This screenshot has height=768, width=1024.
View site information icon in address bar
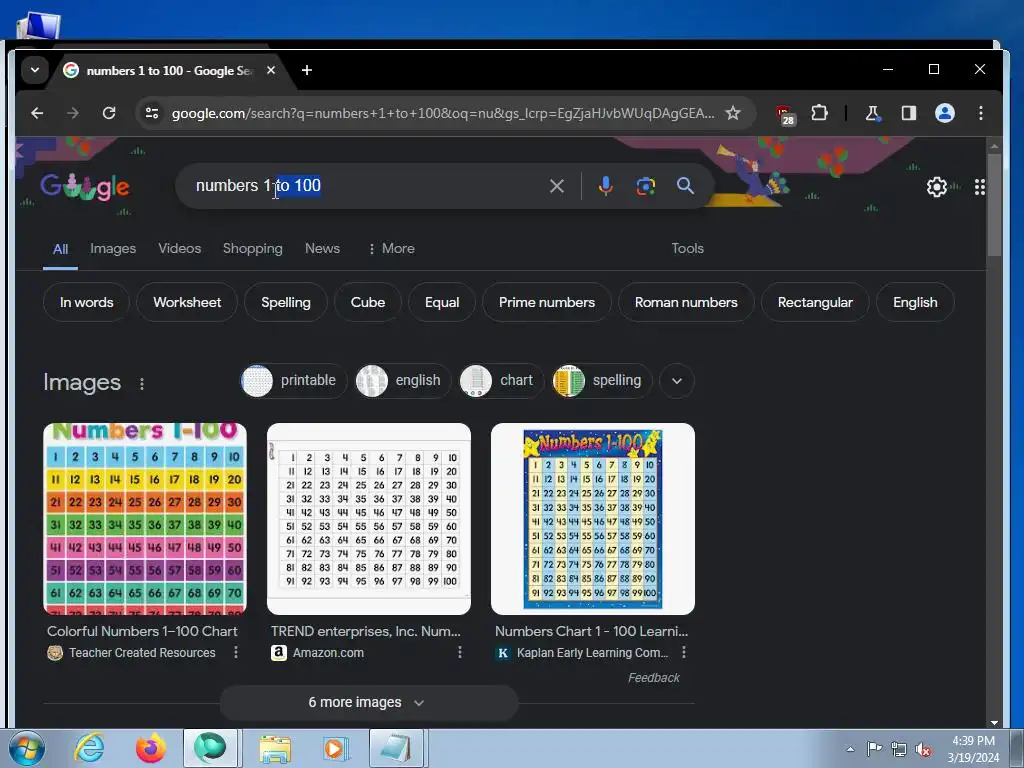pyautogui.click(x=152, y=113)
